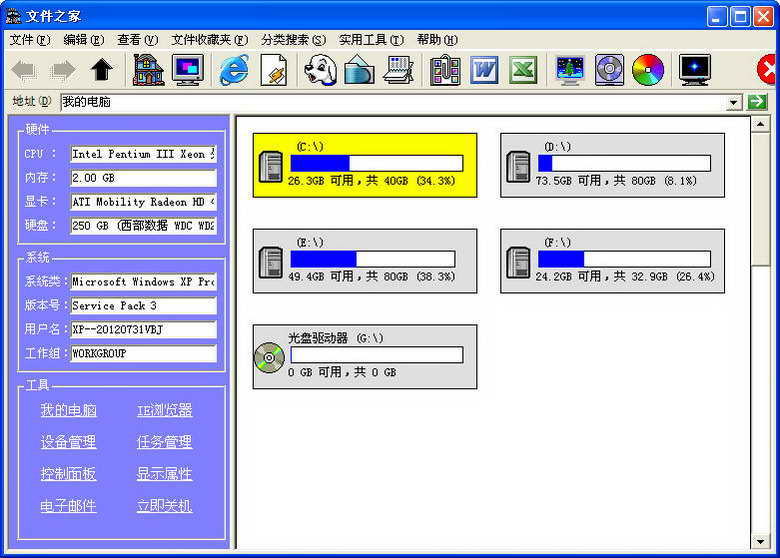Click the back arrow toolbar button

pyautogui.click(x=24, y=70)
